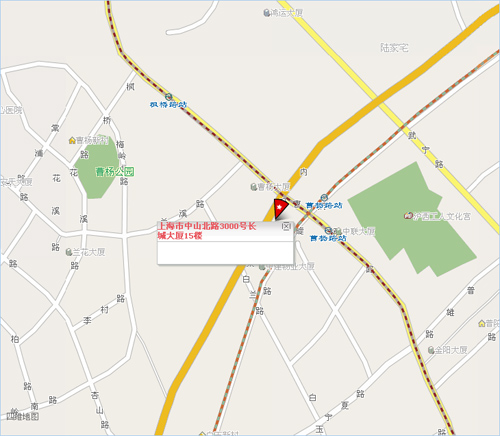The image size is (500, 436).
Task: Select the 枫桥路站 blue station label
Action: pyautogui.click(x=168, y=105)
